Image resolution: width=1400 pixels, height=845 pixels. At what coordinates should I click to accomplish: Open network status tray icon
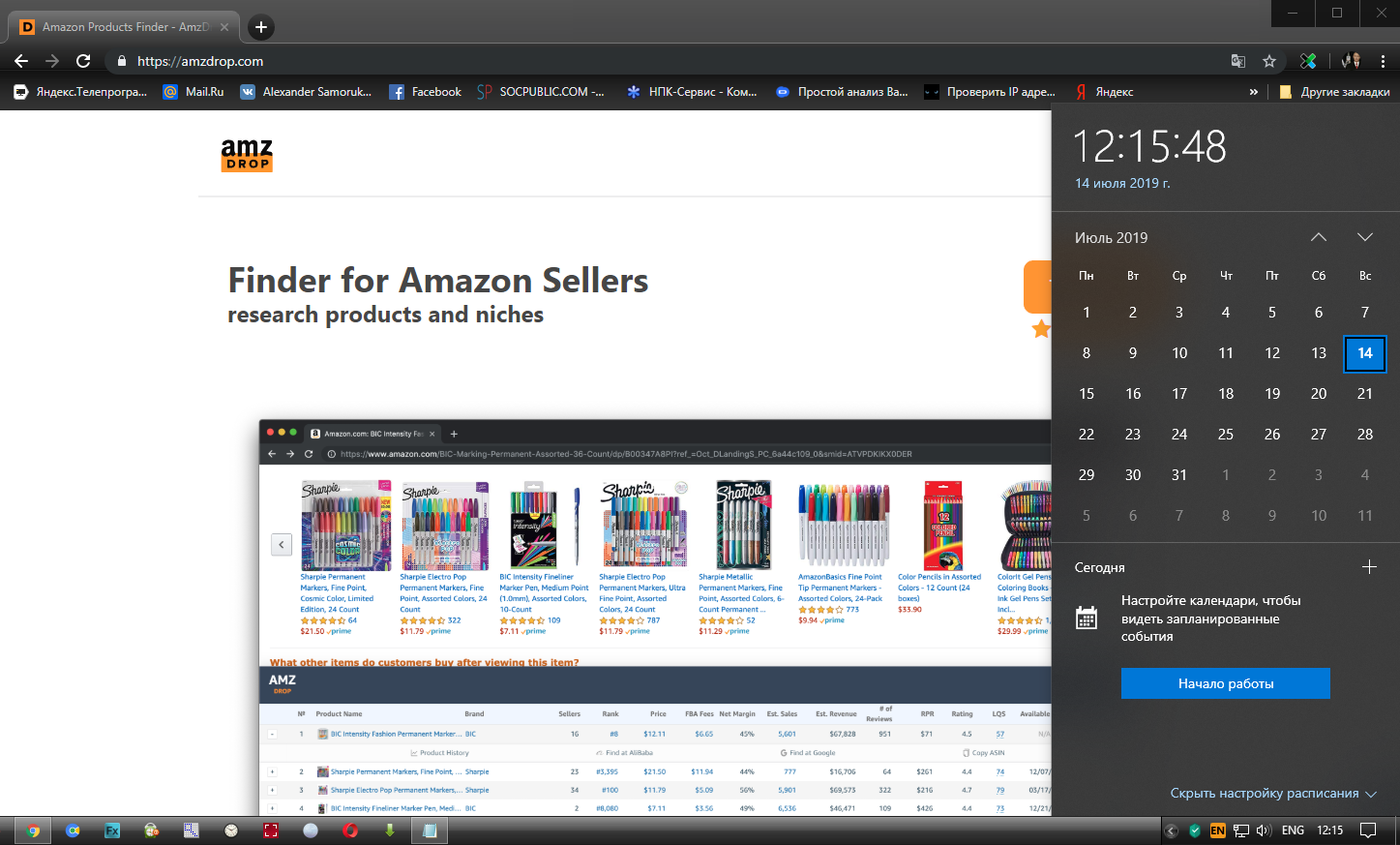pyautogui.click(x=1241, y=830)
